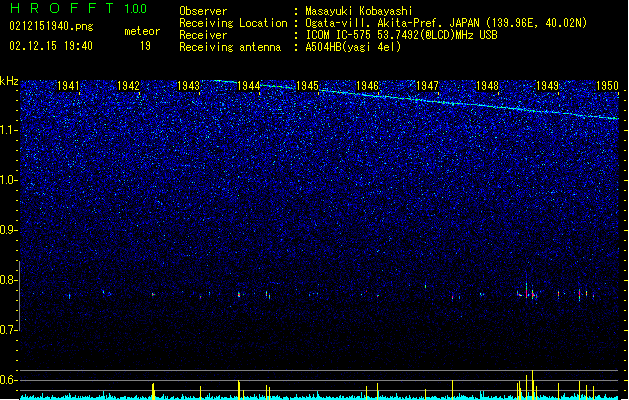Viewport: 629px width, 400px height.
Task: Click the 1948 time marker
Action: [487, 85]
